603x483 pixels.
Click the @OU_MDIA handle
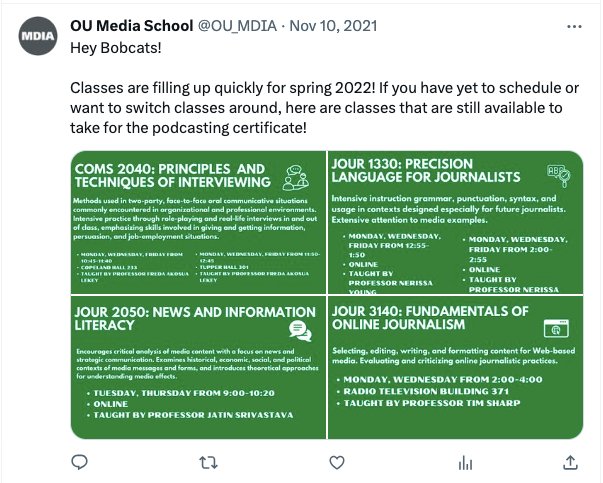tap(237, 26)
